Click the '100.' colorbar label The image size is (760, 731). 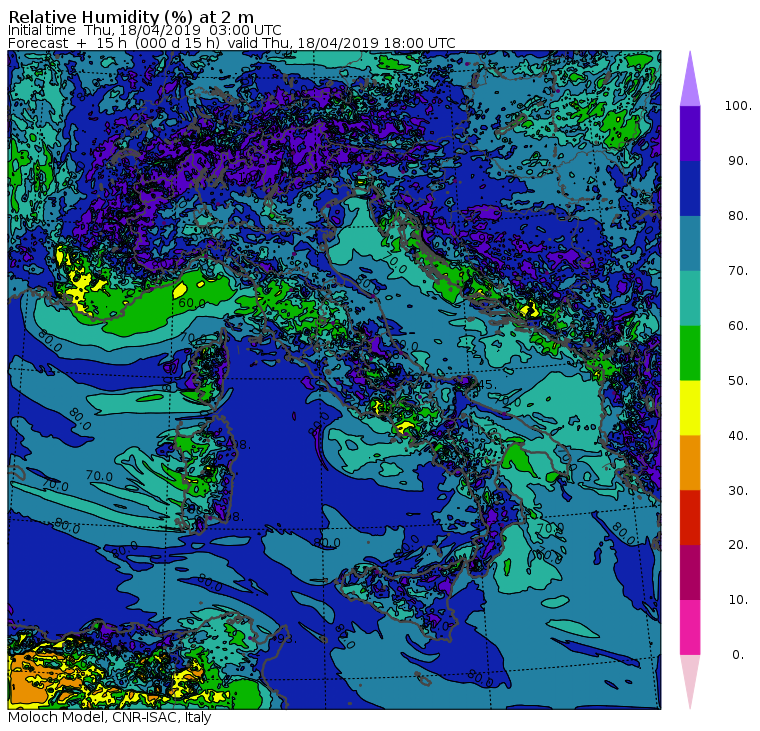point(738,106)
